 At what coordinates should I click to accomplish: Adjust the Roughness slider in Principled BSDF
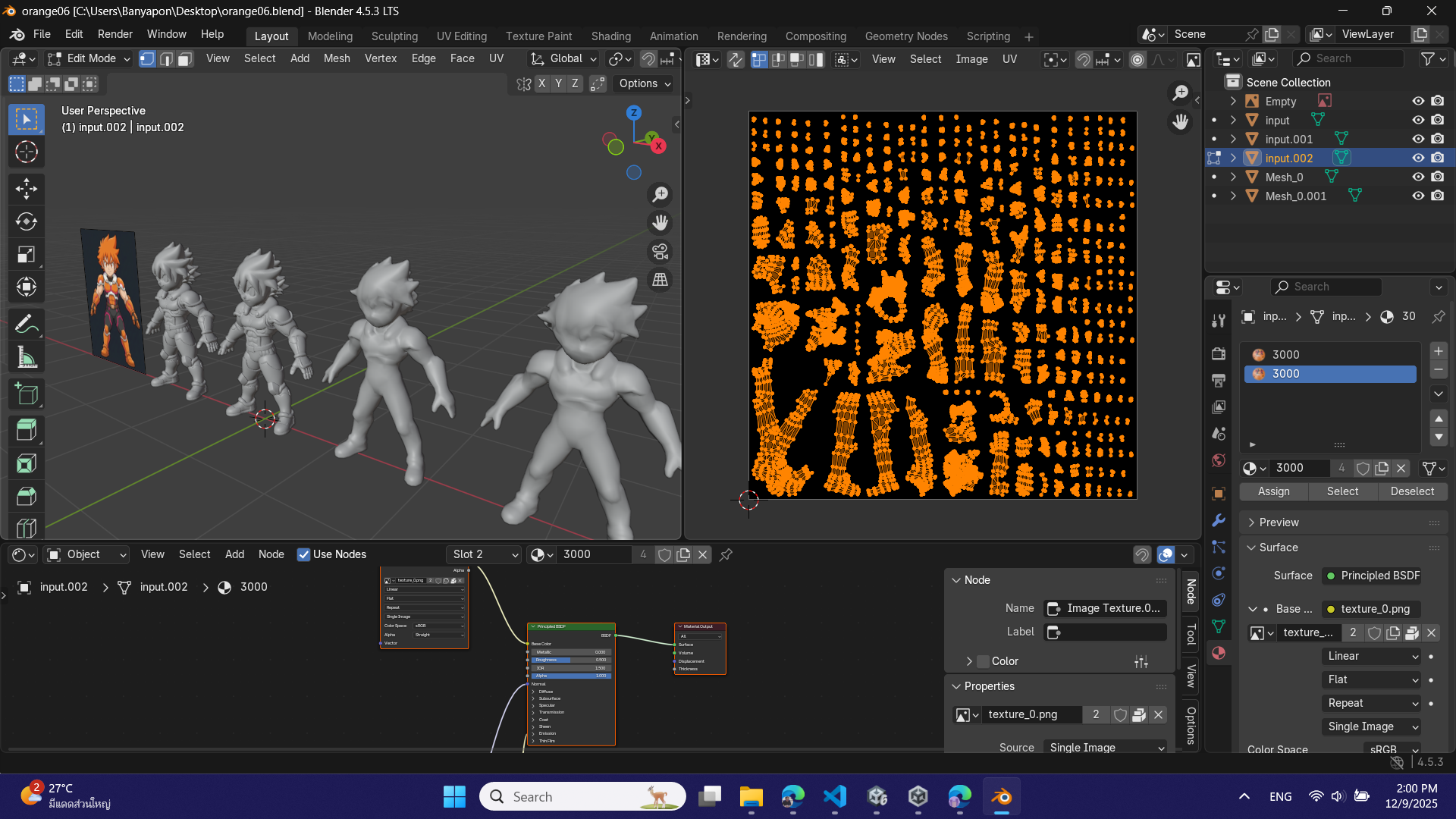pos(570,660)
